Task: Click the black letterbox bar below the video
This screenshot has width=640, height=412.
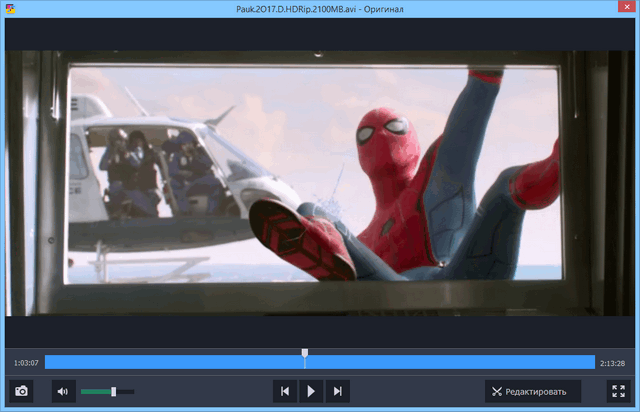Action: (x=320, y=330)
